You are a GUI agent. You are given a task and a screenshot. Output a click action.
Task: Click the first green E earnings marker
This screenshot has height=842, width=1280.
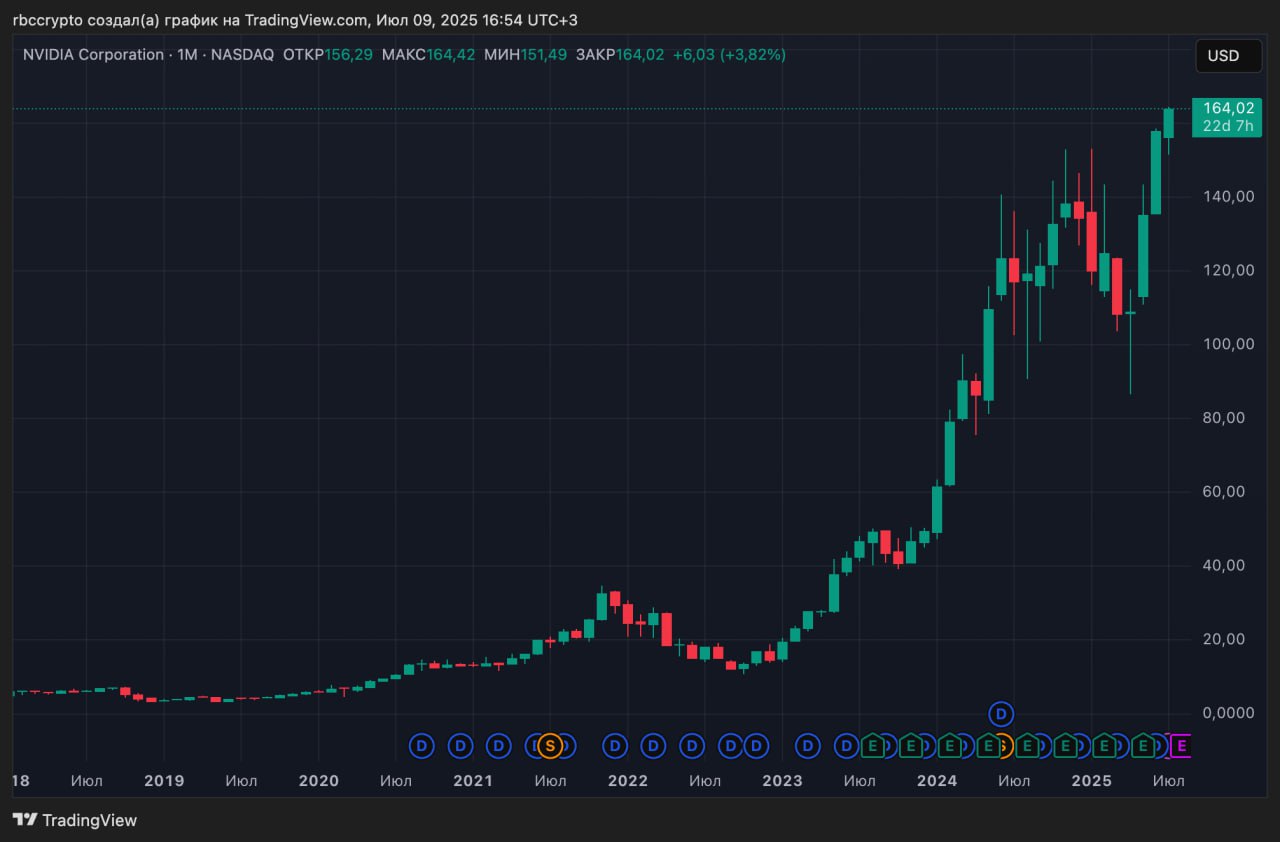click(872, 745)
